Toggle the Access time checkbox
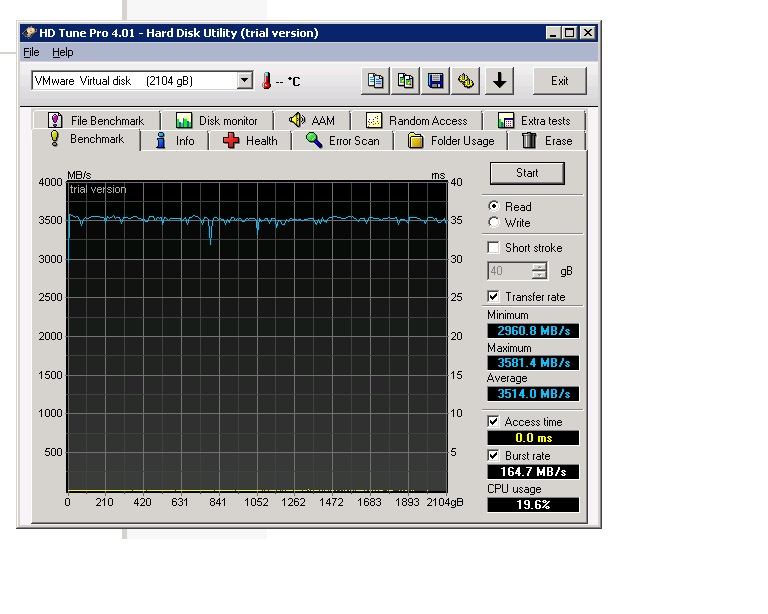The image size is (768, 614). tap(493, 421)
